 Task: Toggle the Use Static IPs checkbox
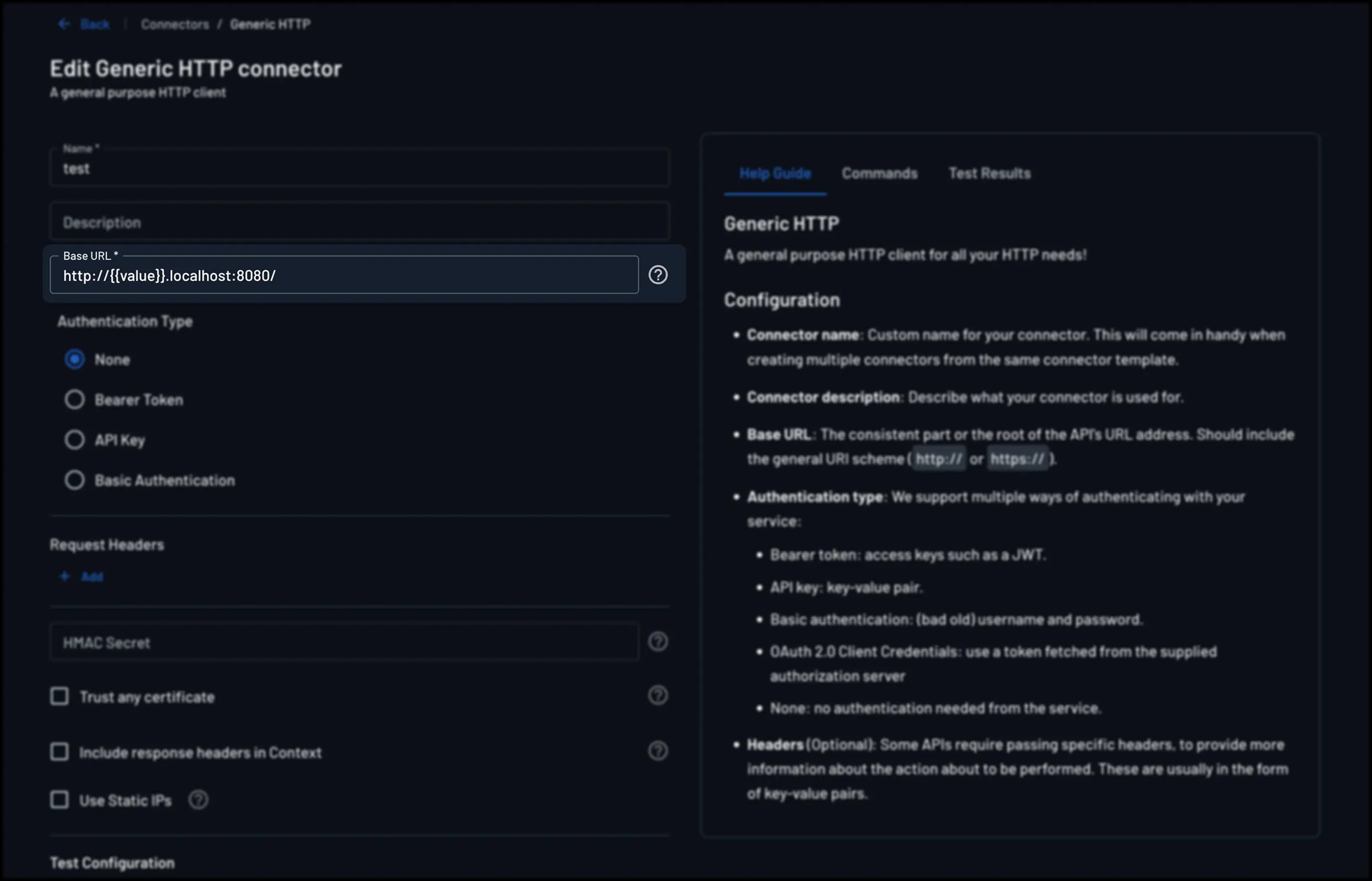[59, 800]
